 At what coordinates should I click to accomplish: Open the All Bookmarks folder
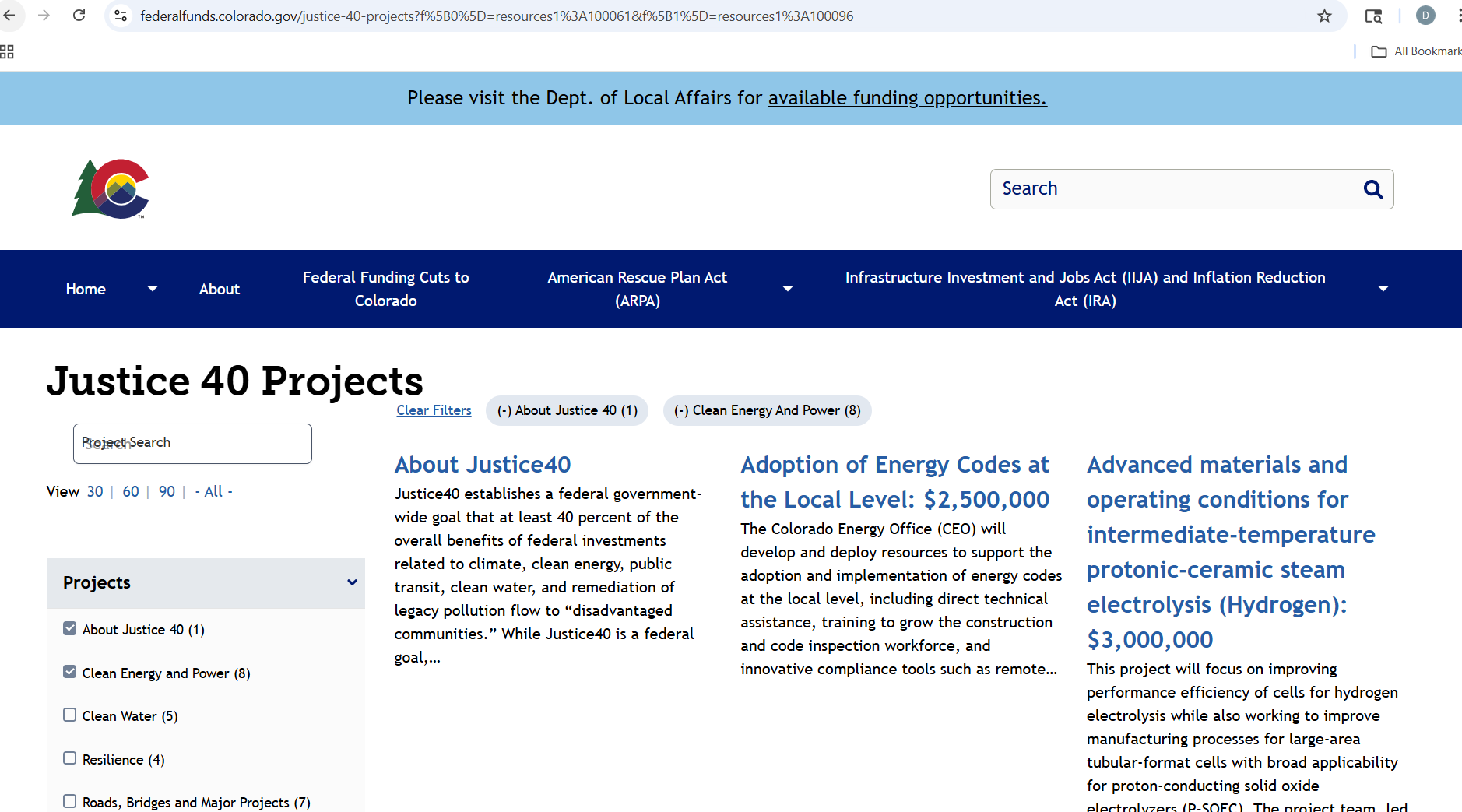pos(1416,51)
